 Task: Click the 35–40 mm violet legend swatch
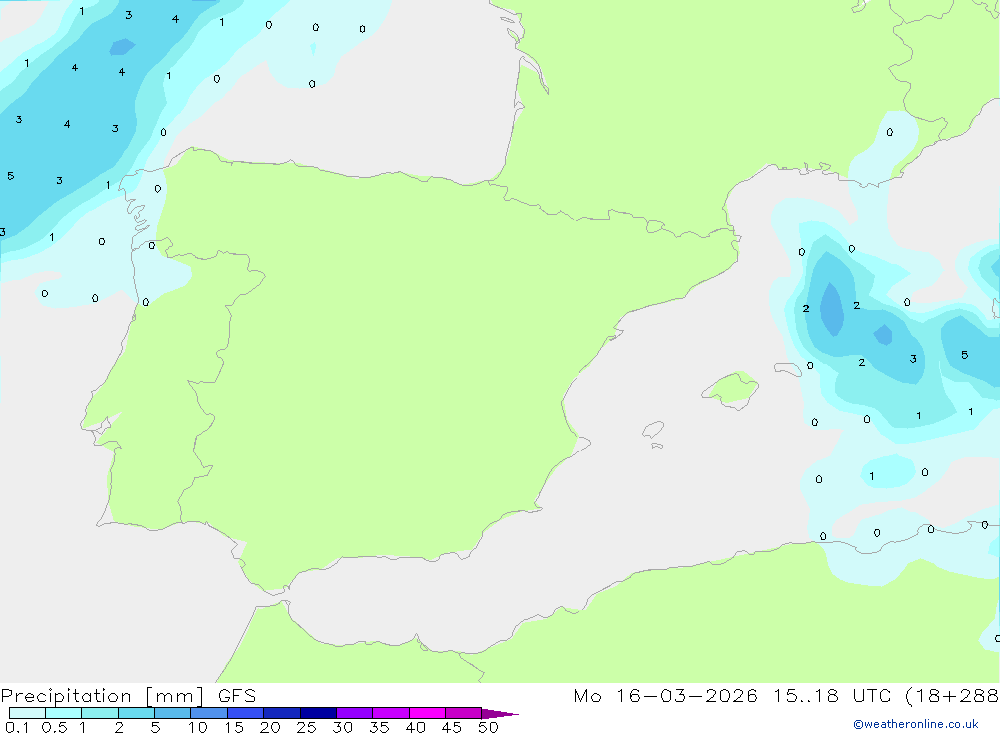(390, 713)
